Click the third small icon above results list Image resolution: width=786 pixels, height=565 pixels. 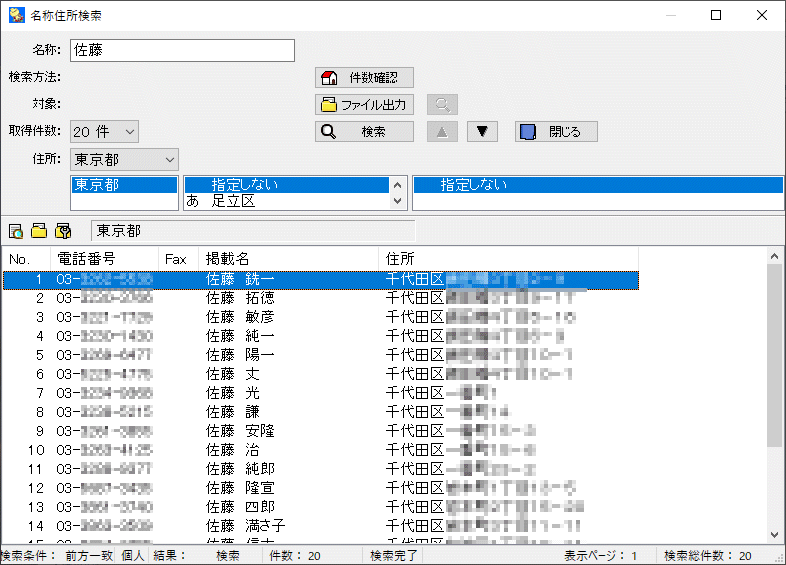pos(63,231)
